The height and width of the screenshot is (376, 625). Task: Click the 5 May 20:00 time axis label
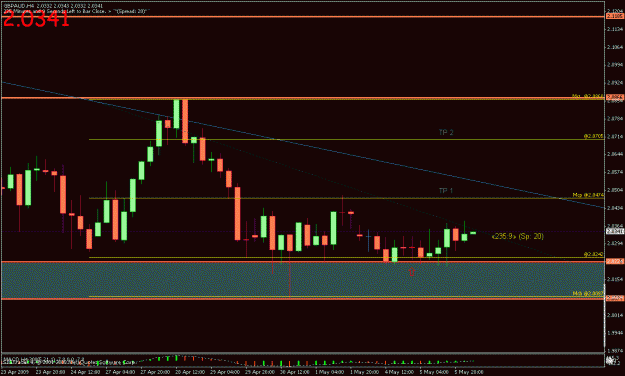coord(469,372)
